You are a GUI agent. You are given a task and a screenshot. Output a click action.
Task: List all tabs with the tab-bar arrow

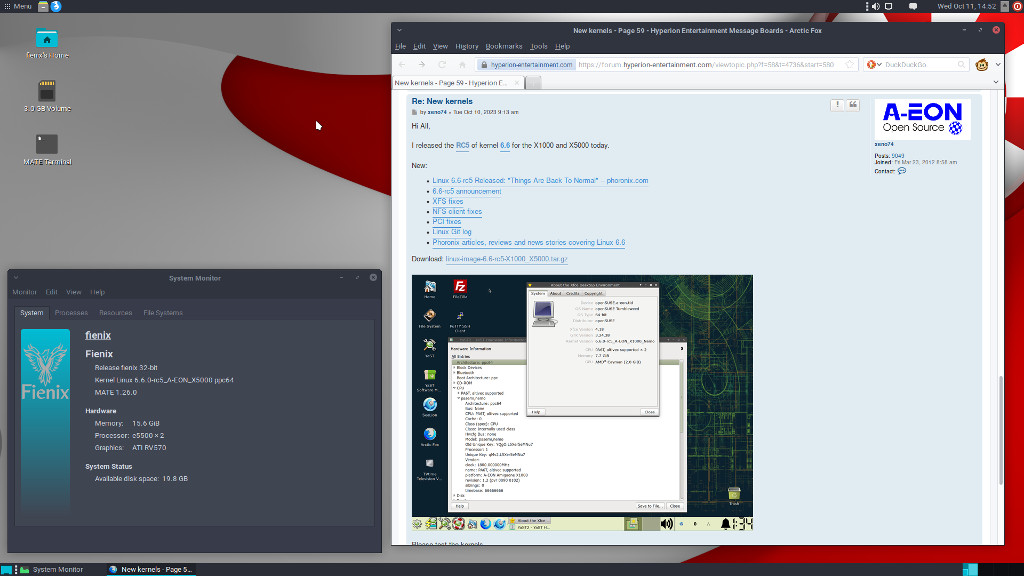point(996,82)
